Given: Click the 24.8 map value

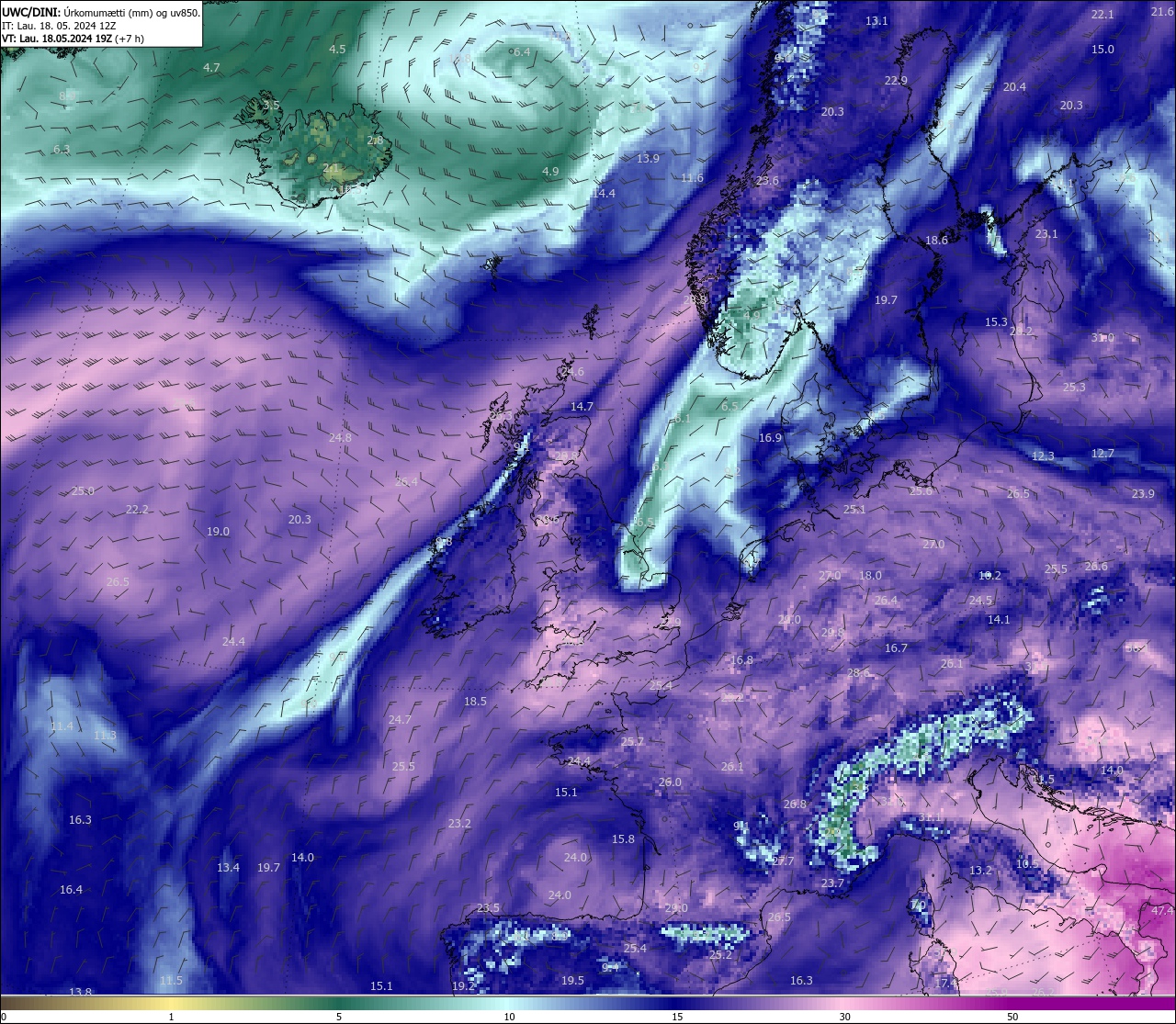Looking at the screenshot, I should 340,438.
